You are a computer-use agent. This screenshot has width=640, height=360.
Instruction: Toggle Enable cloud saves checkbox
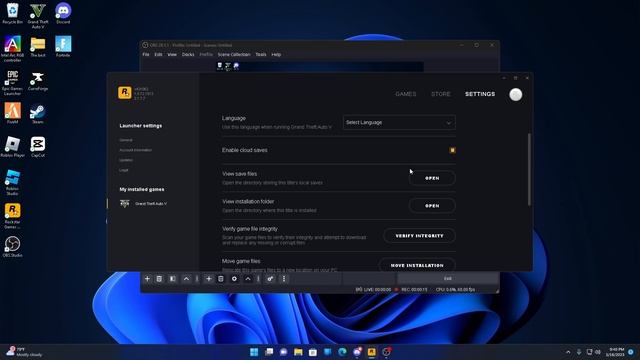pos(452,150)
